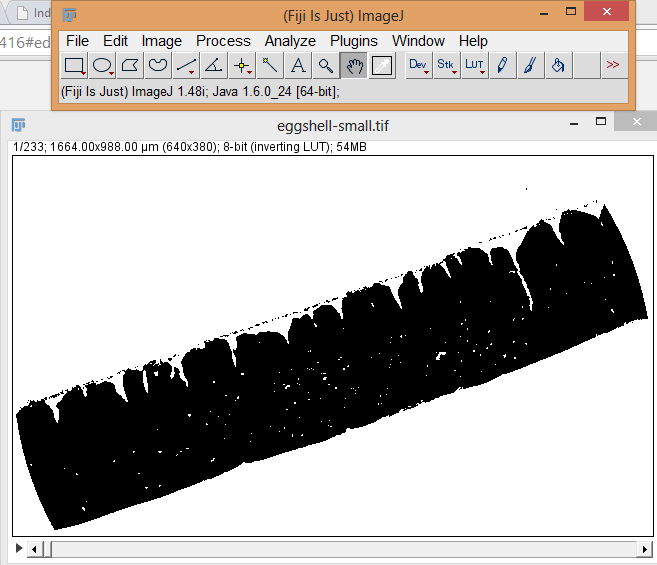This screenshot has height=565, width=657.
Task: Play the stack animation
Action: pos(18,548)
